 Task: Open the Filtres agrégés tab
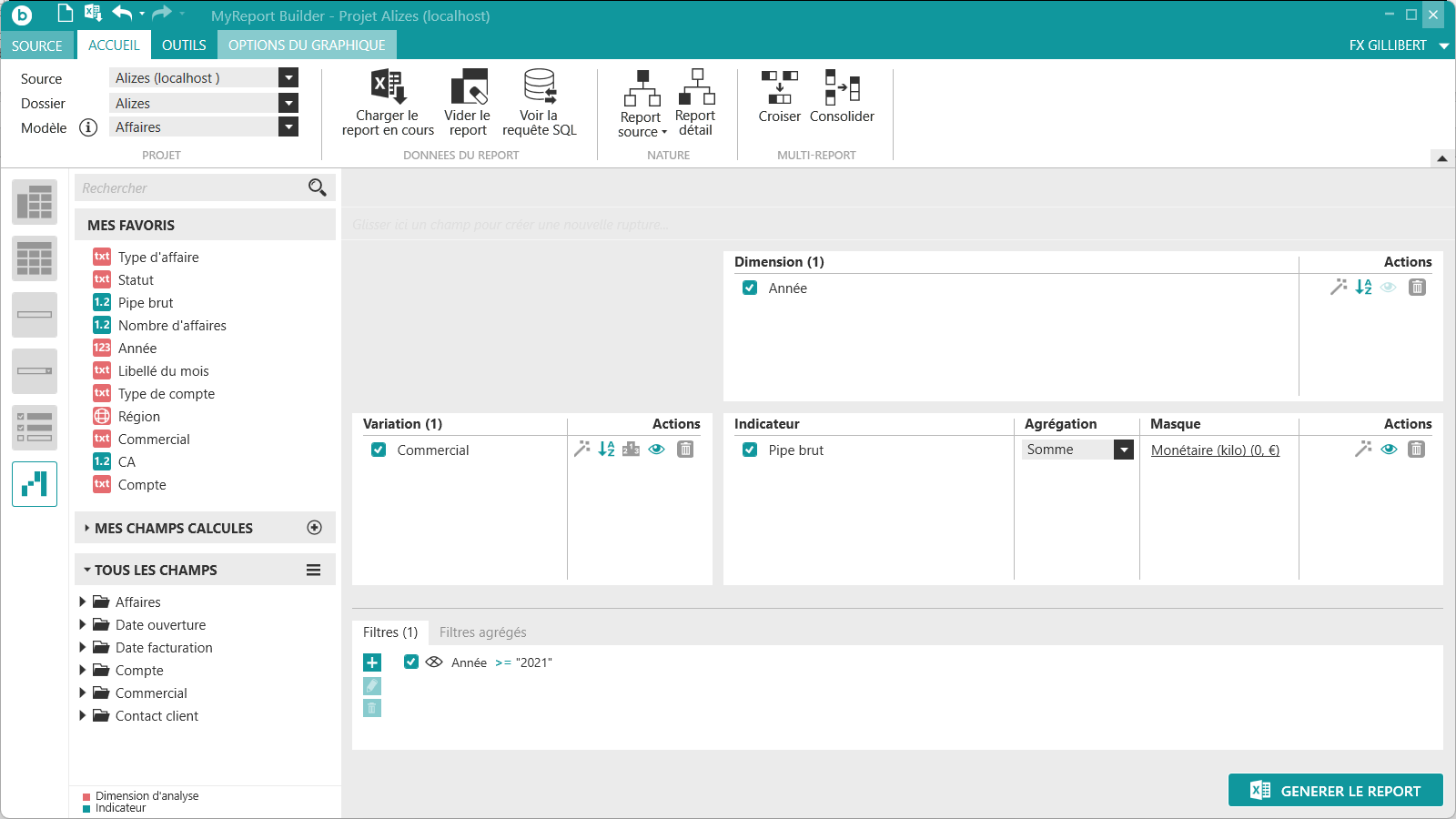click(482, 632)
